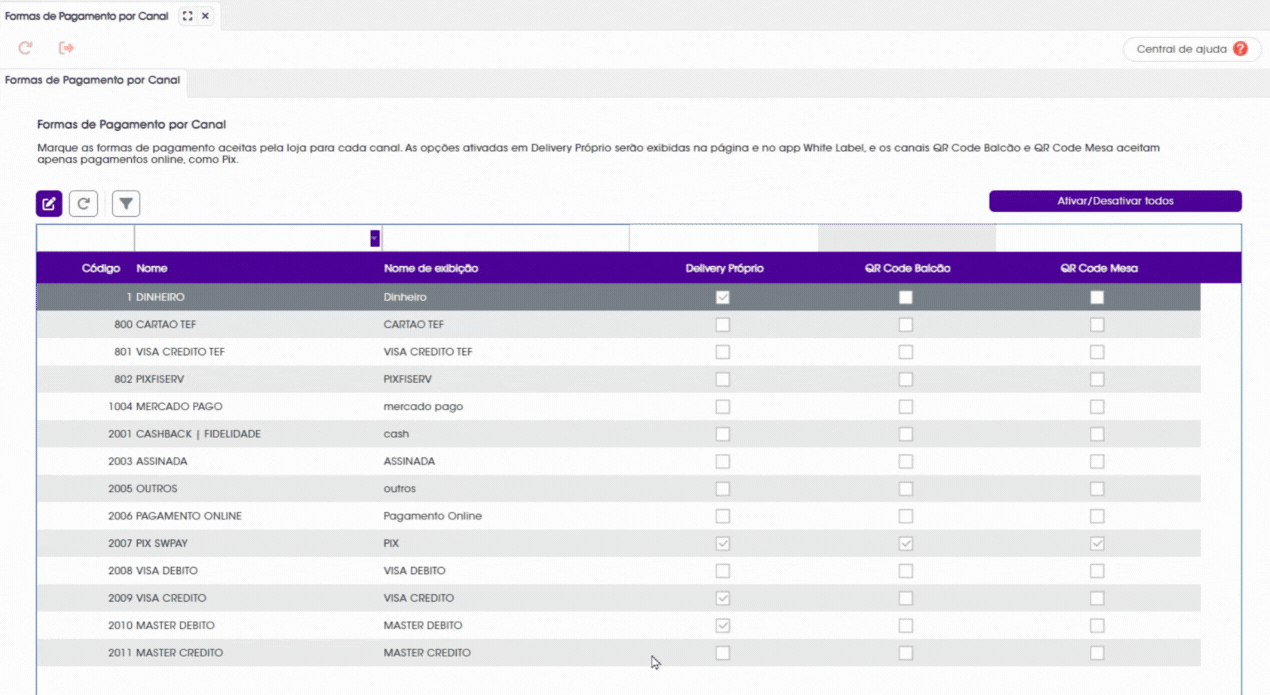Sort by Nome column header

tap(152, 268)
